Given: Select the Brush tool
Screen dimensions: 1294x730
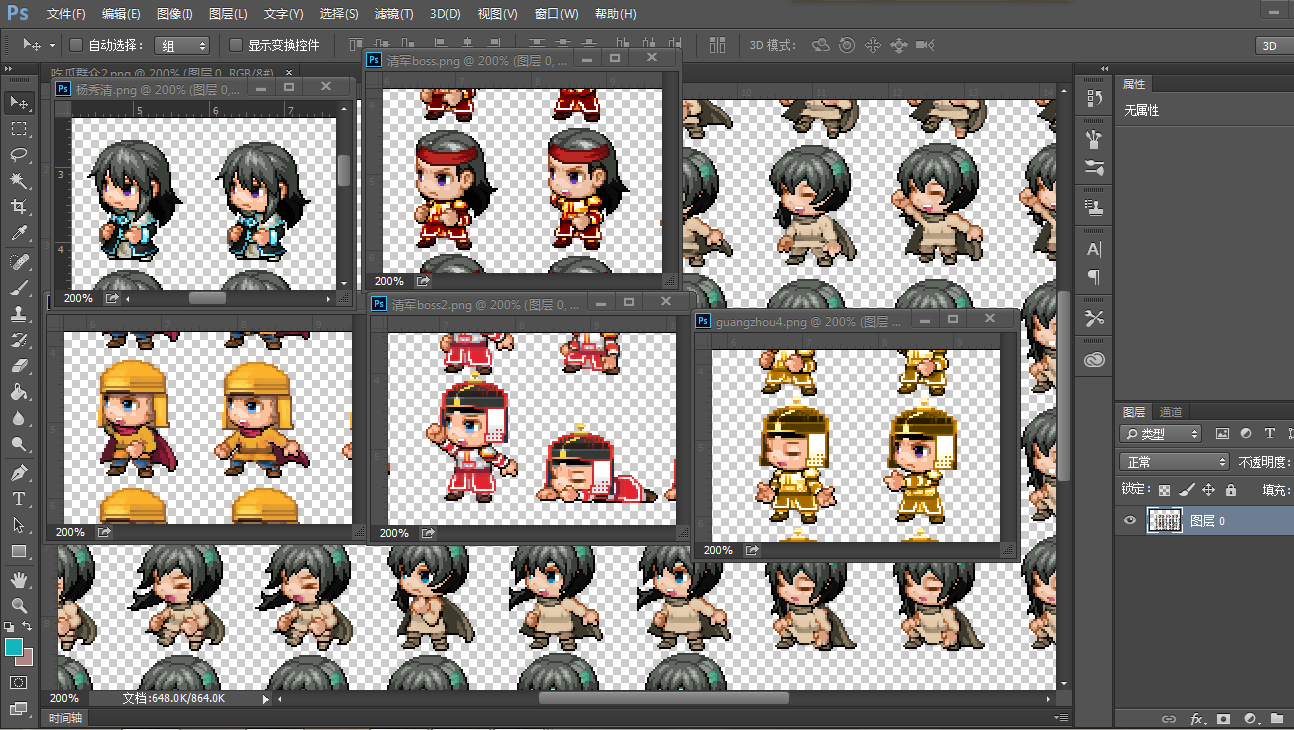Looking at the screenshot, I should pyautogui.click(x=19, y=288).
